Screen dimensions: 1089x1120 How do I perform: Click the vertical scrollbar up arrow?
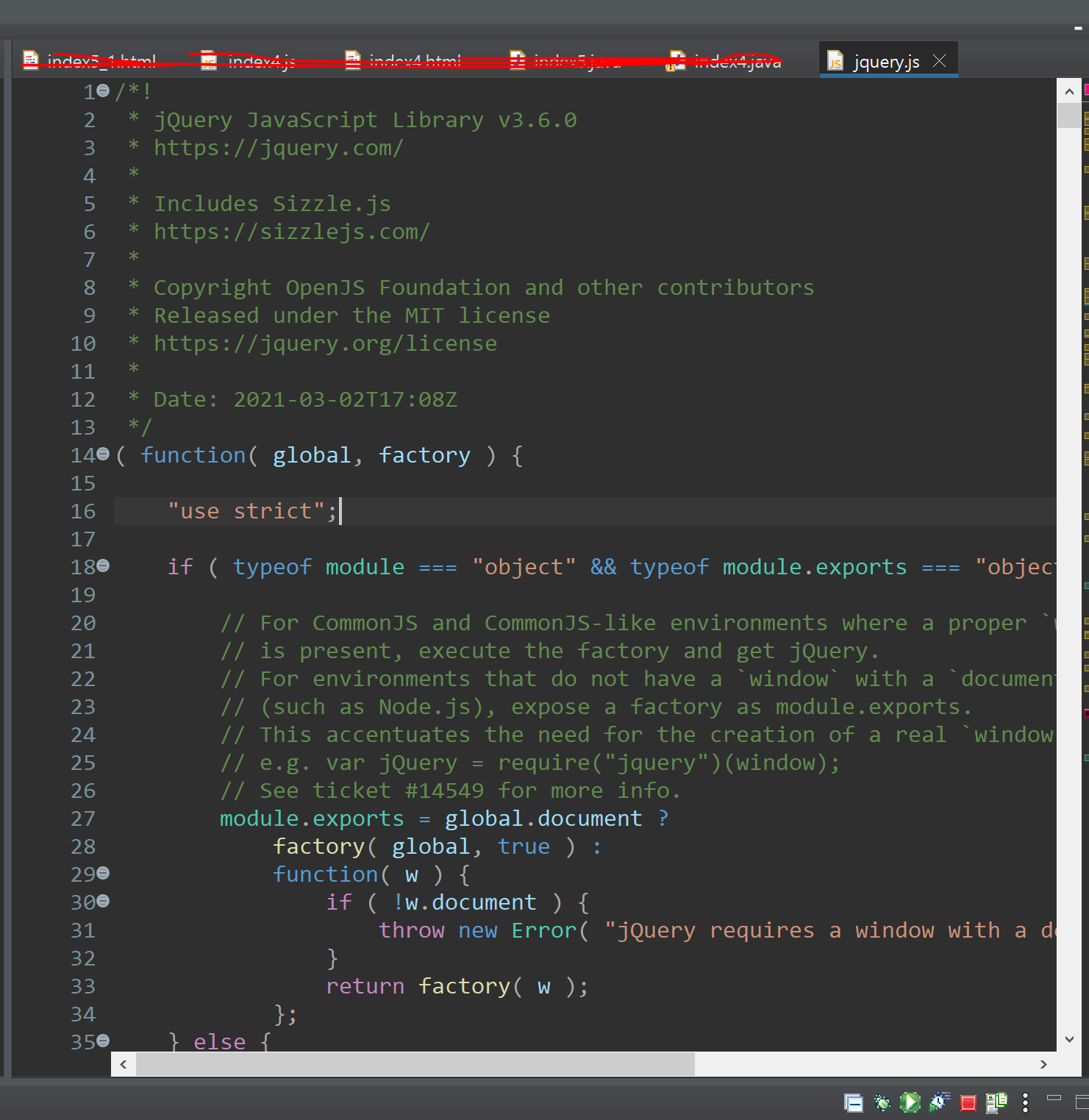tap(1069, 91)
